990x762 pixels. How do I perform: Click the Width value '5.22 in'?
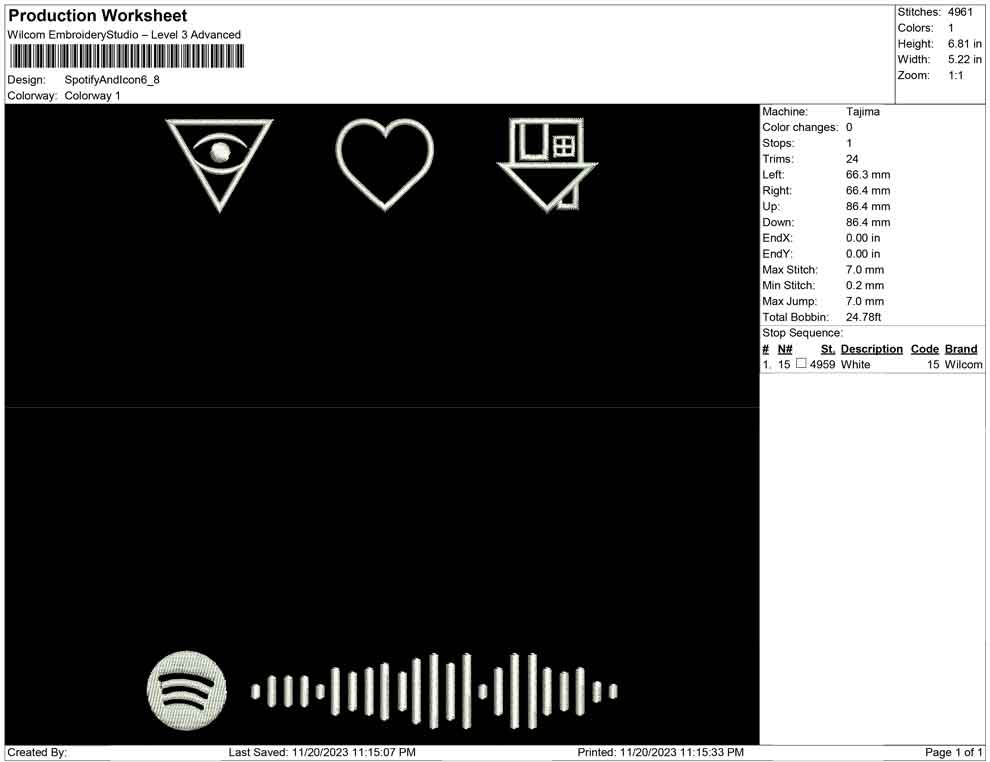pyautogui.click(x=965, y=59)
